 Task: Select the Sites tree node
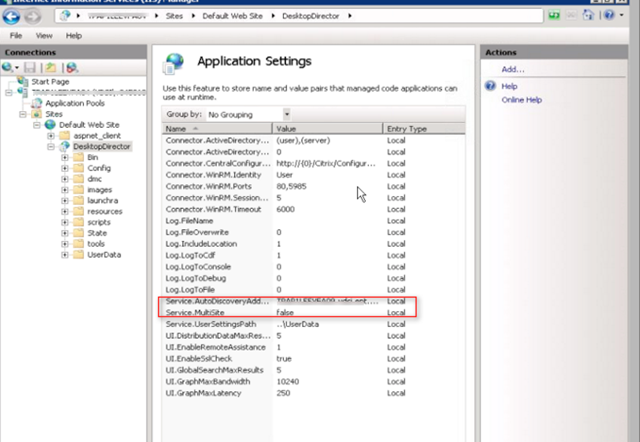(x=54, y=114)
